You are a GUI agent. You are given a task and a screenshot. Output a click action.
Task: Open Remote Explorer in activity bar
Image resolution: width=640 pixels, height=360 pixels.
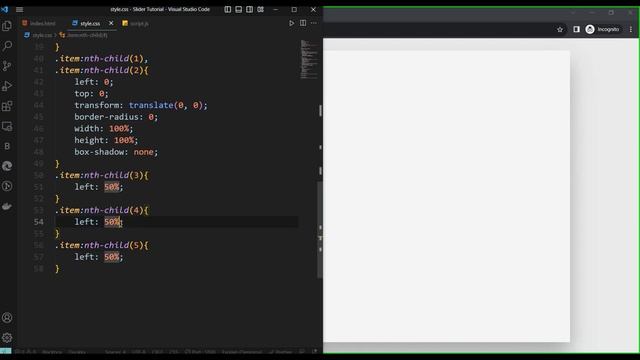(7, 126)
